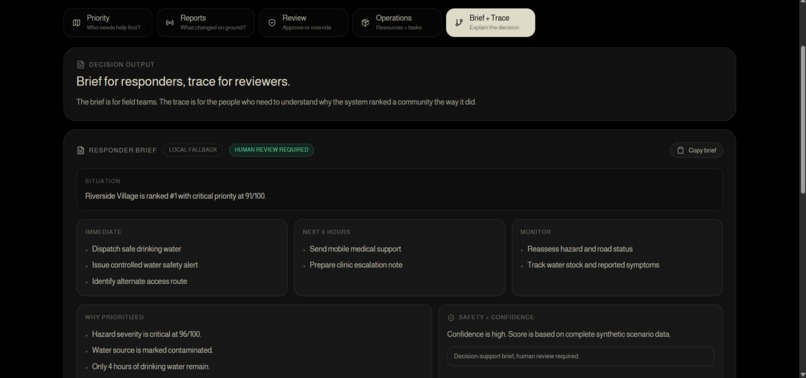Image resolution: width=806 pixels, height=378 pixels.
Task: Click the Local Fallback badge
Action: coord(193,150)
